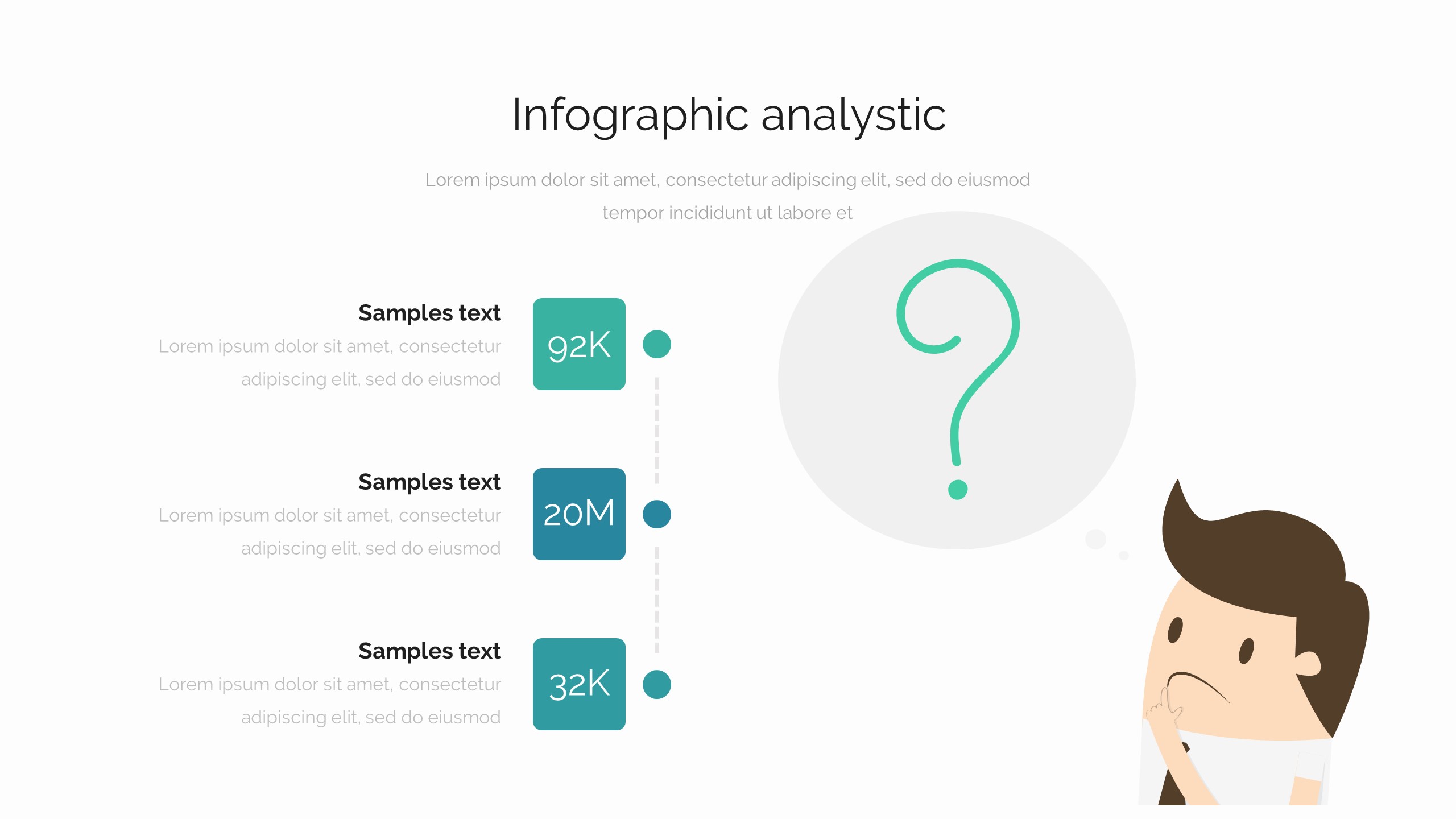Click the dot below the question mark
The height and width of the screenshot is (819, 1456).
point(958,489)
